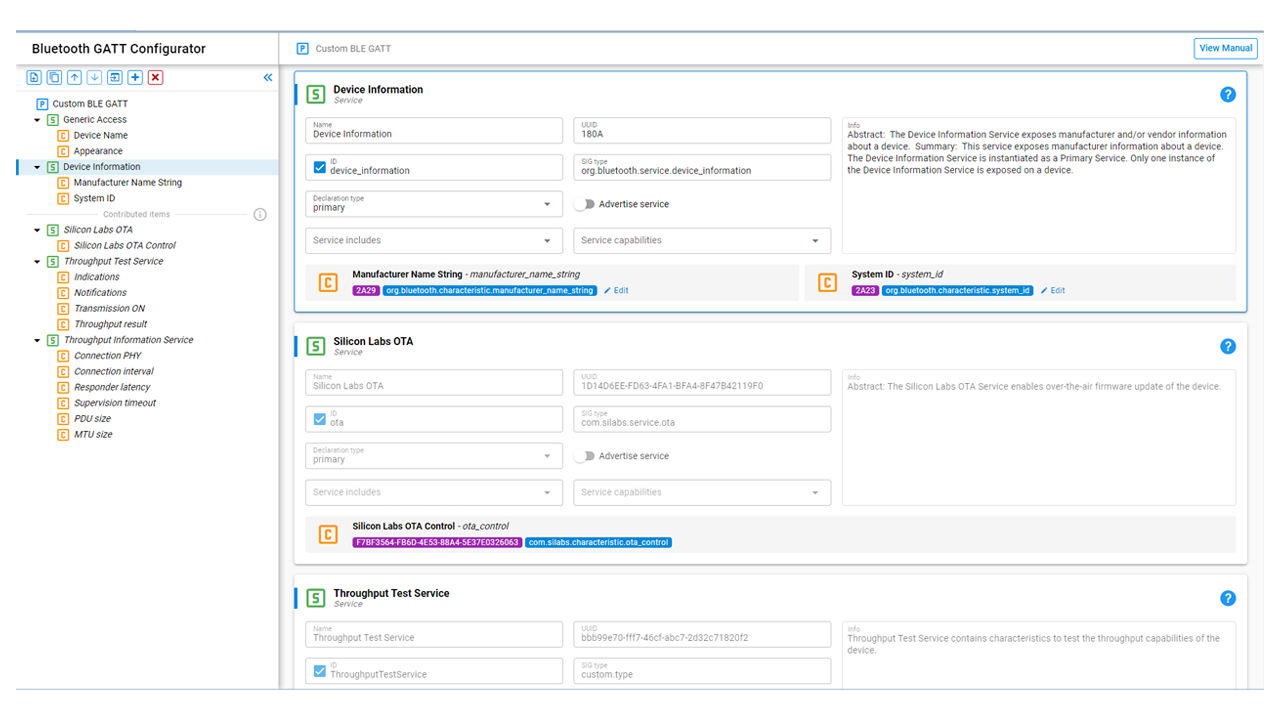Click the 180A UUID input field
This screenshot has height=720, width=1280.
(702, 131)
